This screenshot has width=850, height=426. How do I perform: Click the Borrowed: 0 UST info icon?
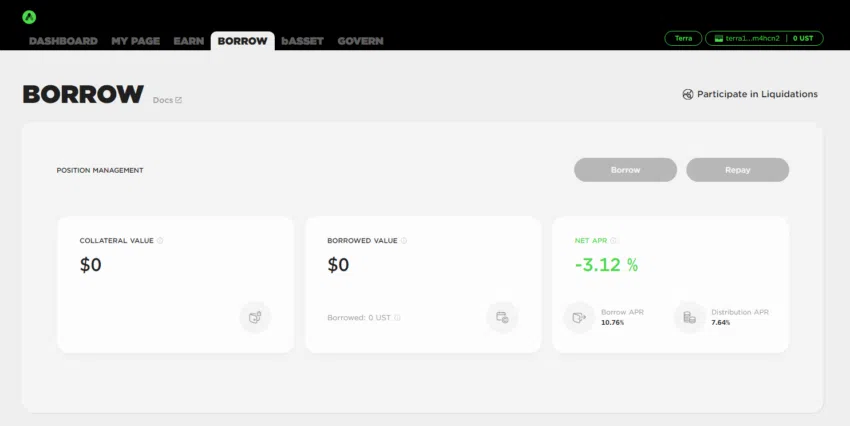pos(397,318)
